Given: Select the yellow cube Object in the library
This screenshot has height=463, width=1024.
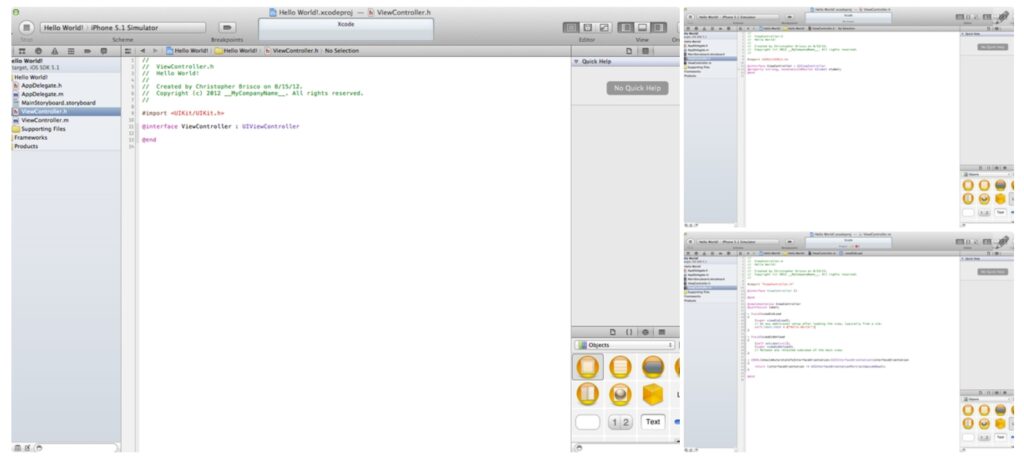Looking at the screenshot, I should point(652,394).
